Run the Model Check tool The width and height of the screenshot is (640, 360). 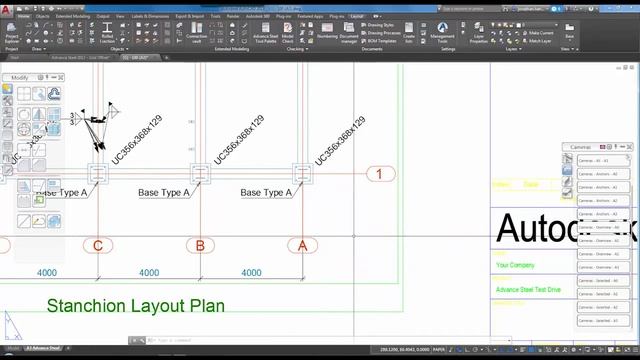point(287,33)
